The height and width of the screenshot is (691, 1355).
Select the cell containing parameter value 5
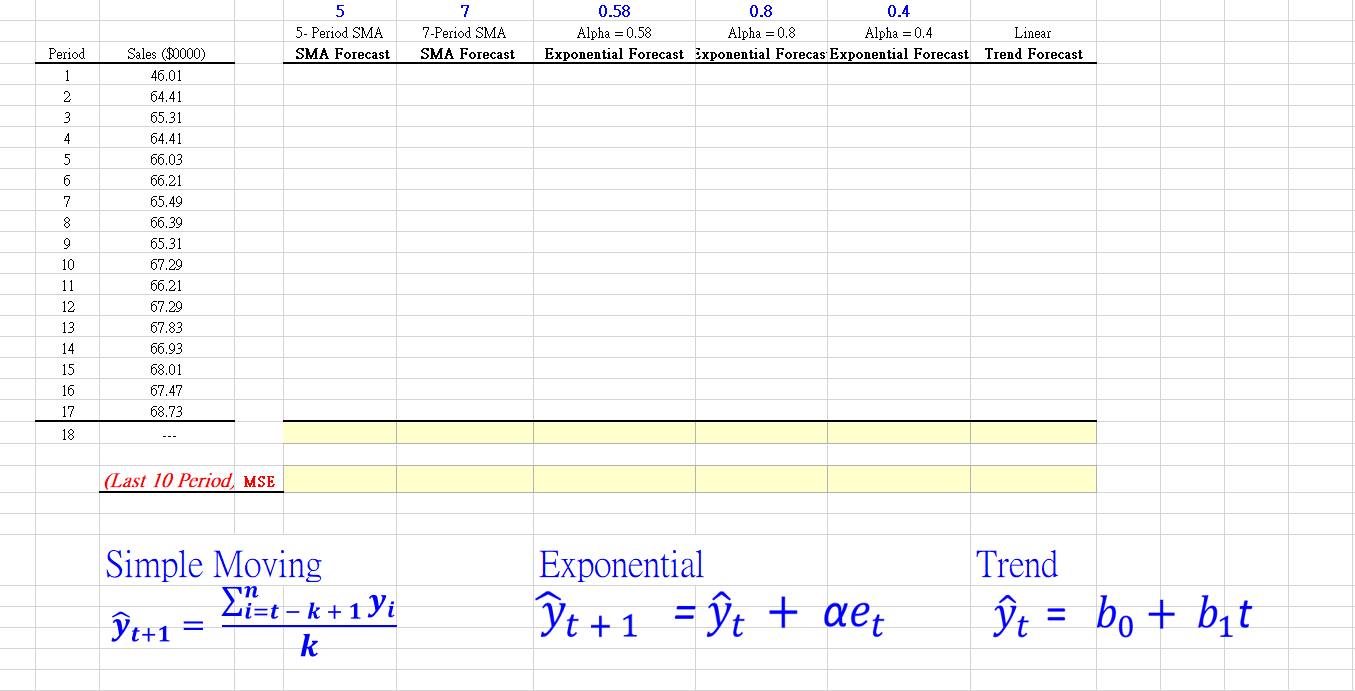pos(340,11)
